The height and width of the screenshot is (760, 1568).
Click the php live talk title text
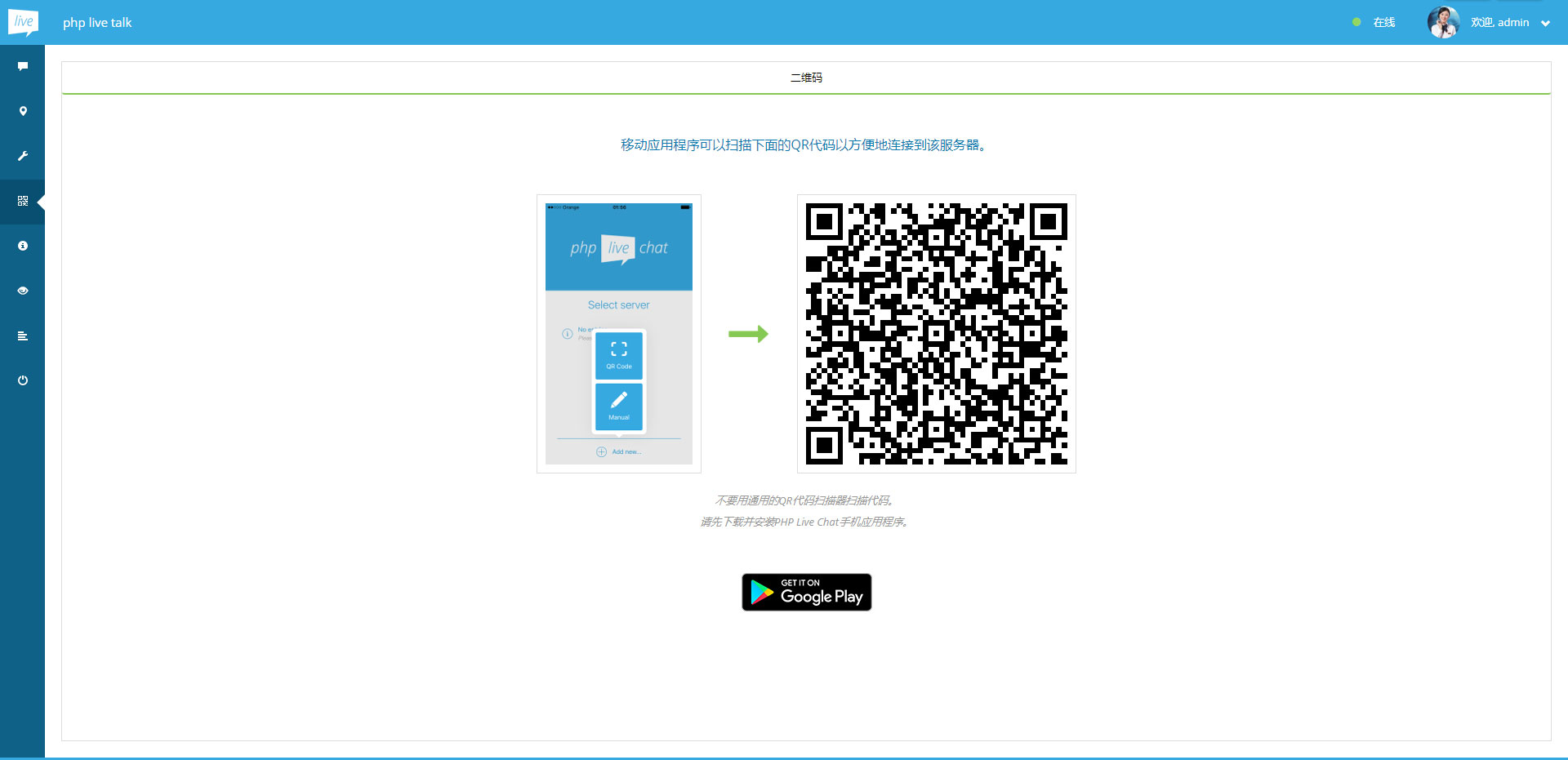click(x=97, y=23)
